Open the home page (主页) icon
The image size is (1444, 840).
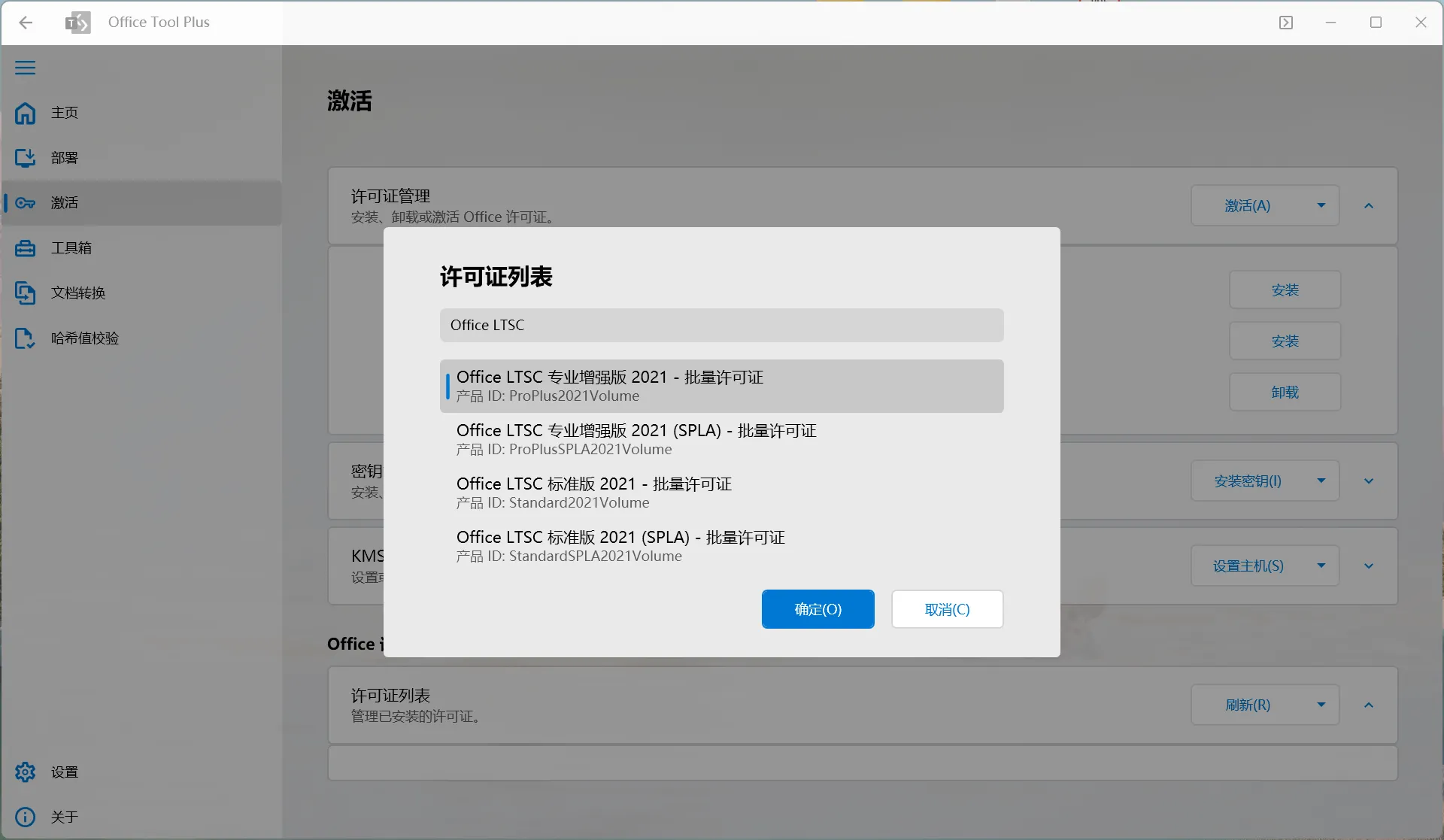click(x=26, y=113)
